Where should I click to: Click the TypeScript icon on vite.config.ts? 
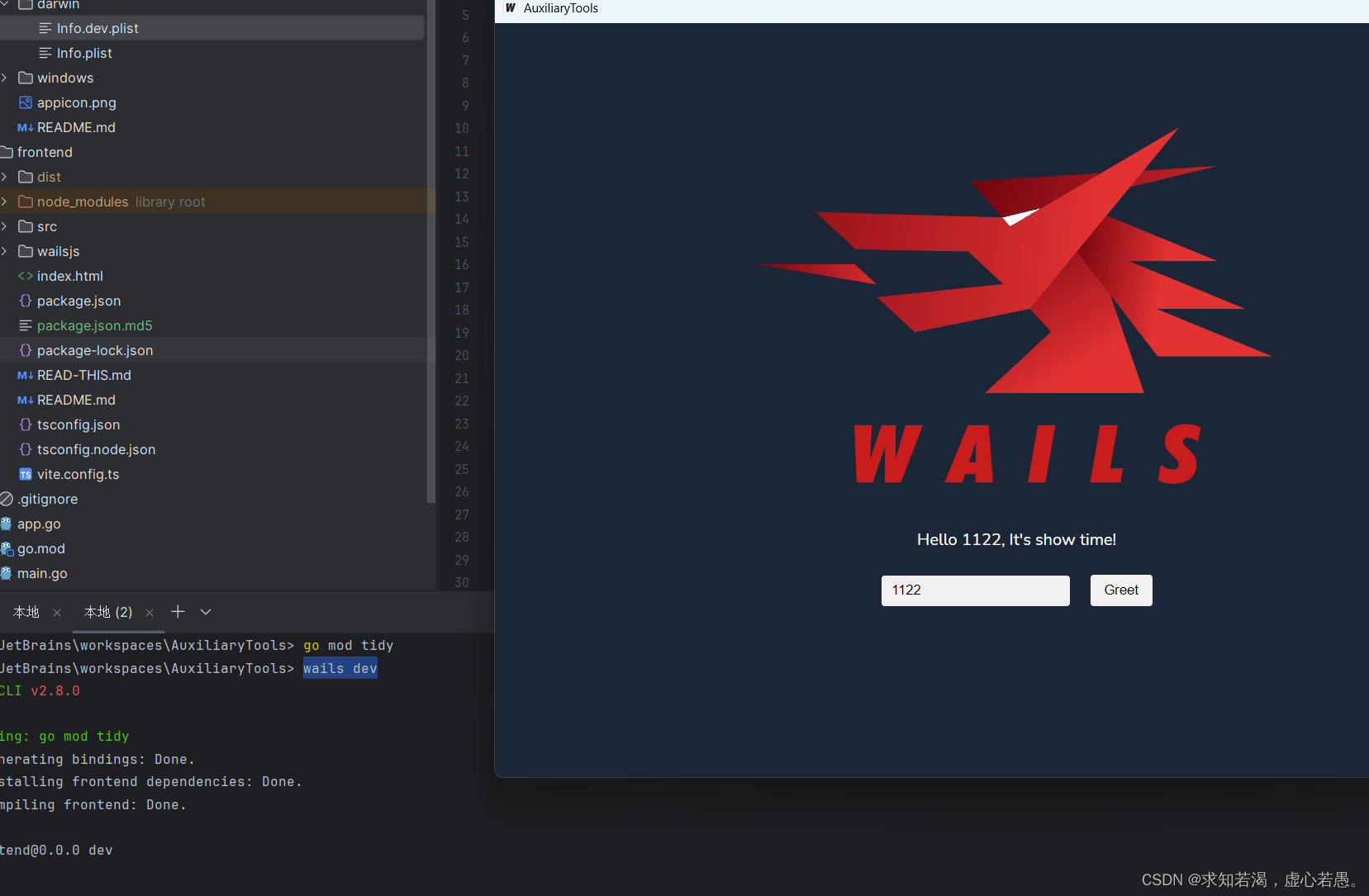point(25,474)
